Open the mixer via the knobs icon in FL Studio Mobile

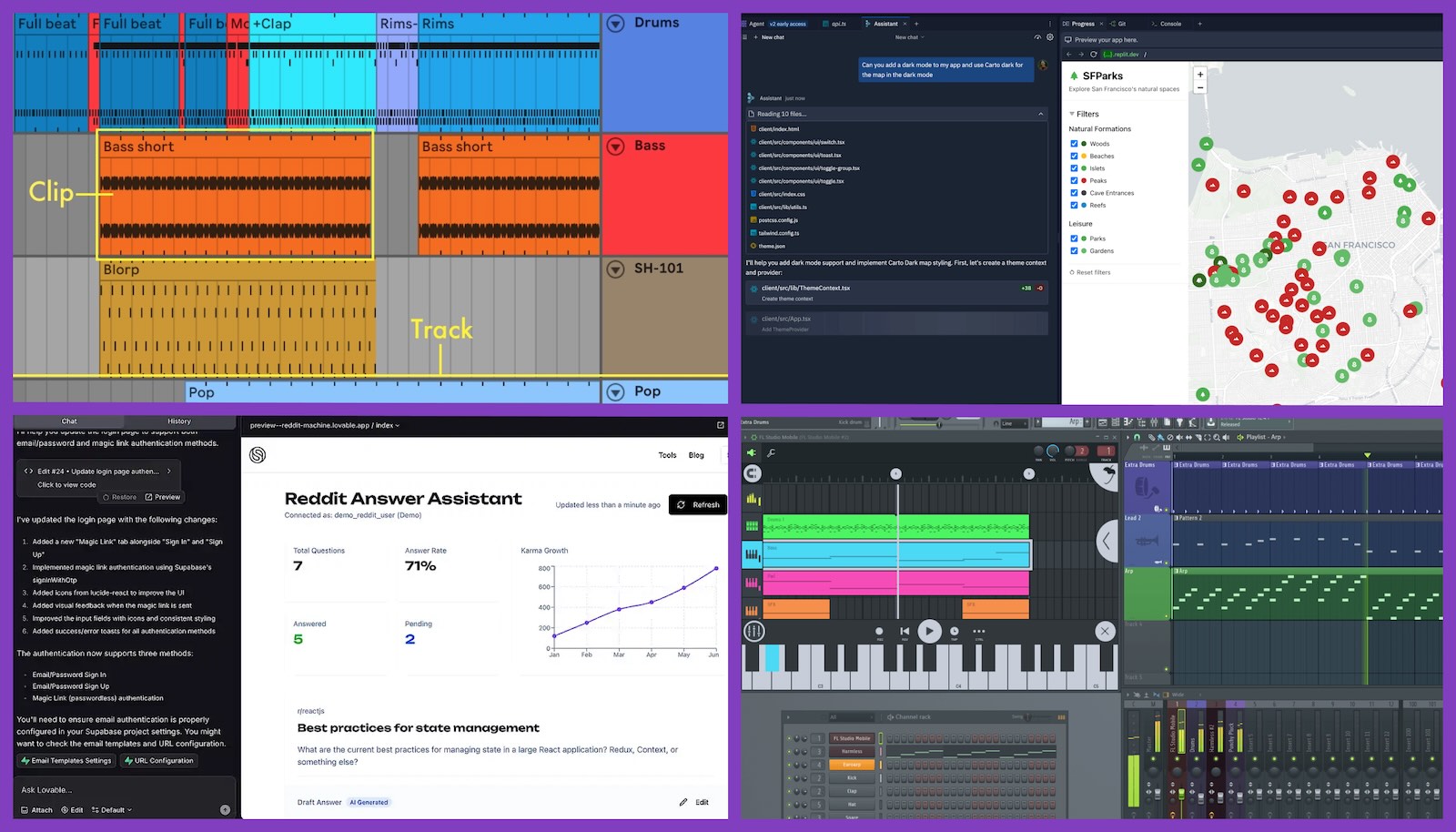point(754,631)
